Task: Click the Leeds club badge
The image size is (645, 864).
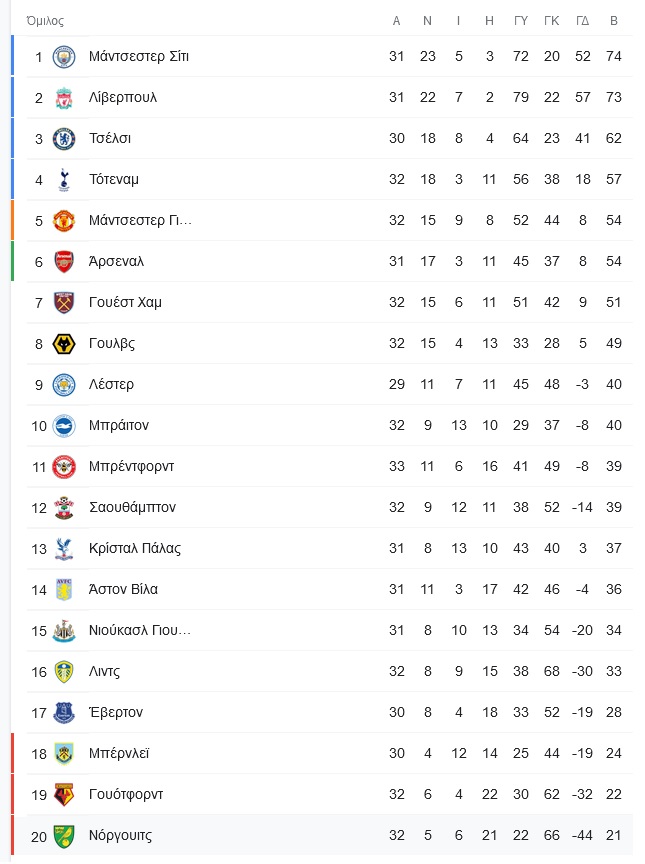Action: (64, 672)
